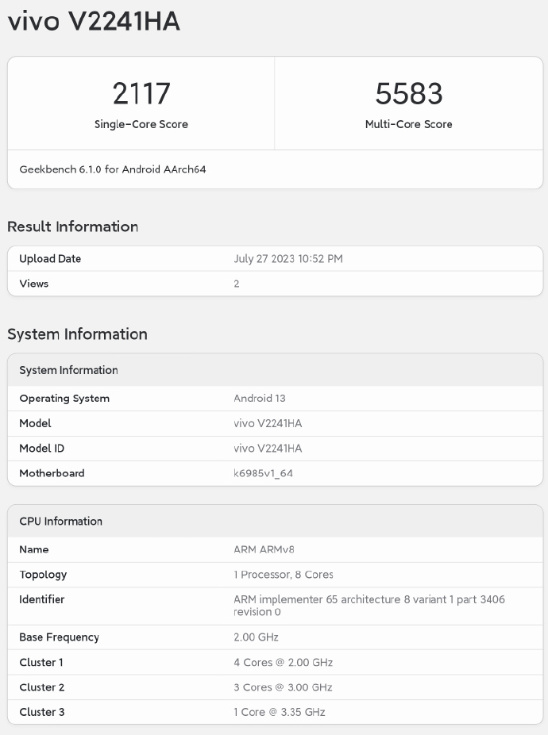The height and width of the screenshot is (735, 548).
Task: Click the vivo V2241HA page title
Action: (94, 22)
